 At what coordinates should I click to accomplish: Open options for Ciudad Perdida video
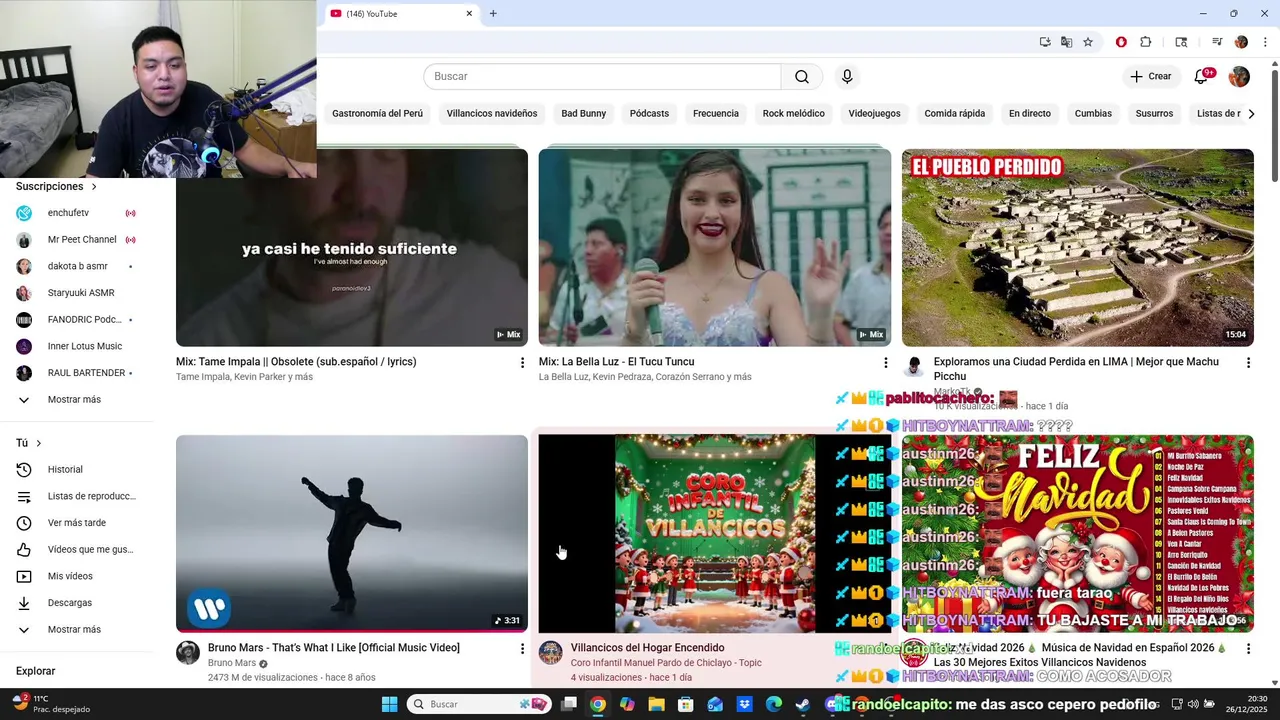[x=1248, y=363]
